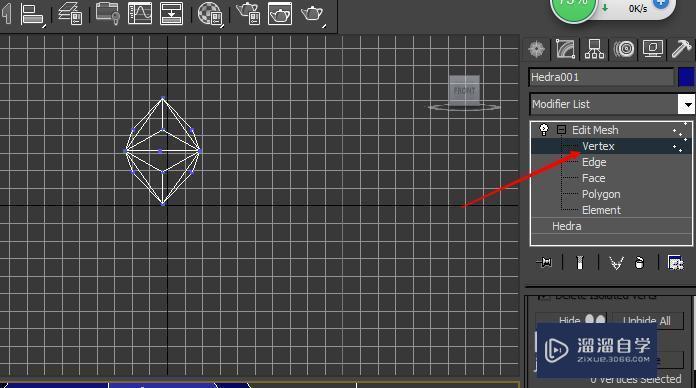
Task: Collapse the Edit Mesh sub-object tree
Action: 562,130
